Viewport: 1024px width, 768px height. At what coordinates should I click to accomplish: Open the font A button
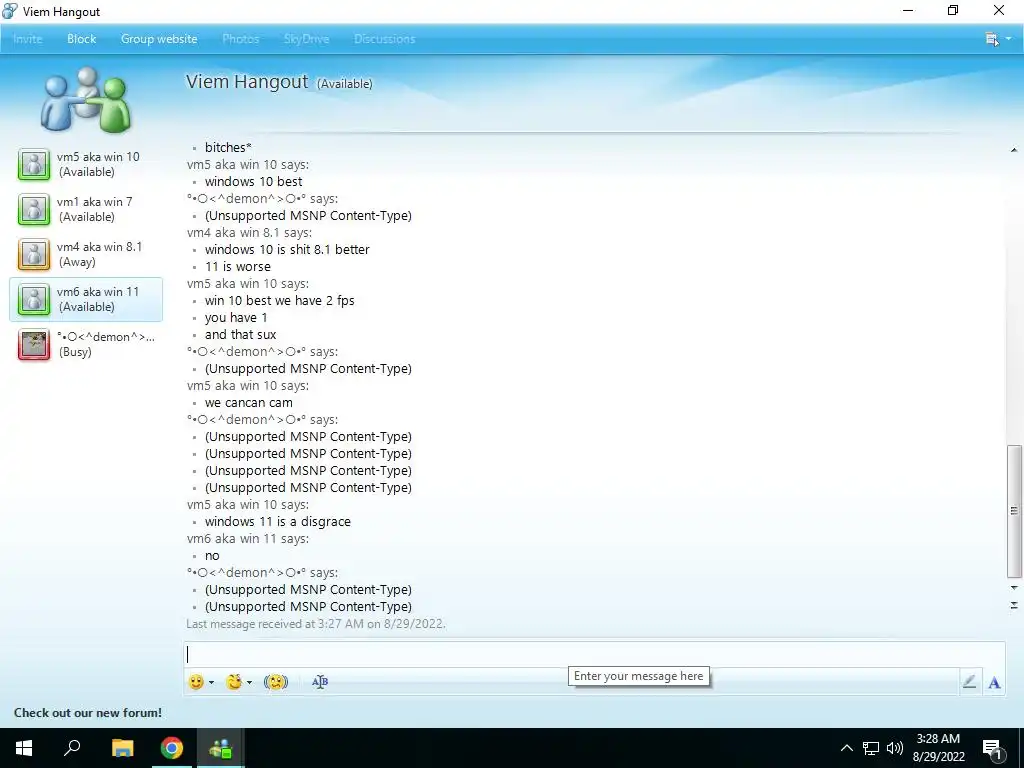[x=994, y=682]
